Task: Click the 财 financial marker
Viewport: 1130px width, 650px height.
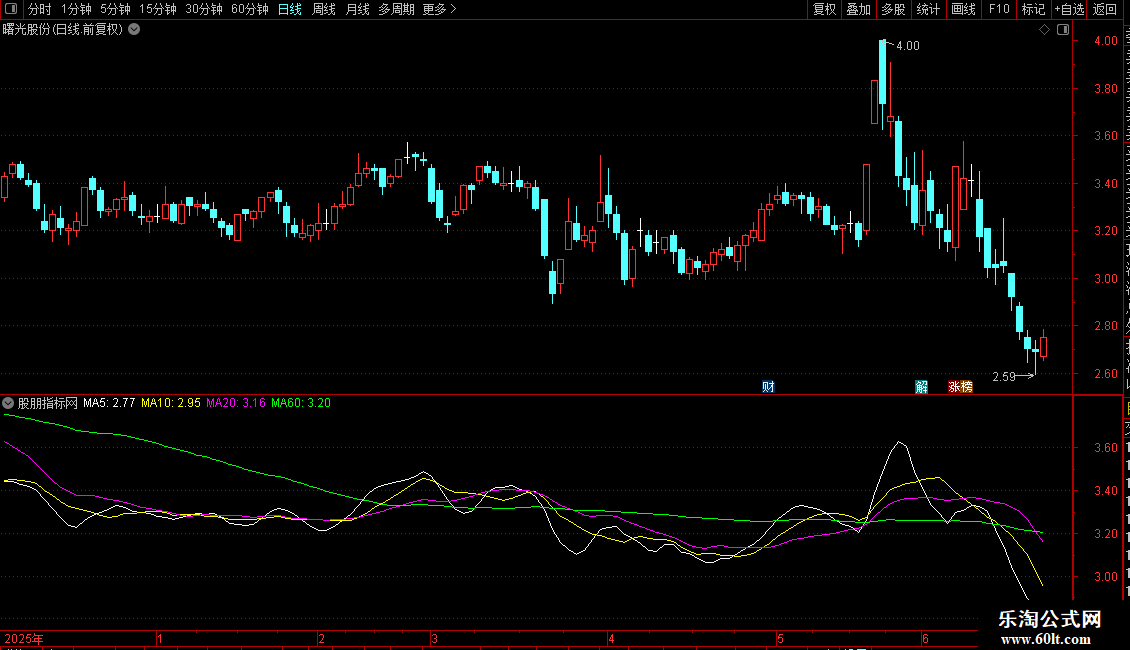Action: [x=768, y=387]
